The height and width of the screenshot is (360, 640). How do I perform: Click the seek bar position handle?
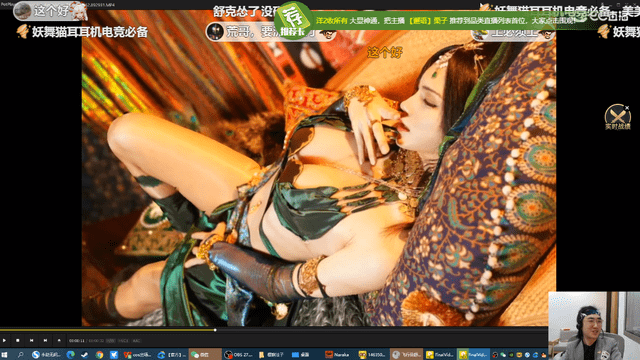[x=215, y=330]
